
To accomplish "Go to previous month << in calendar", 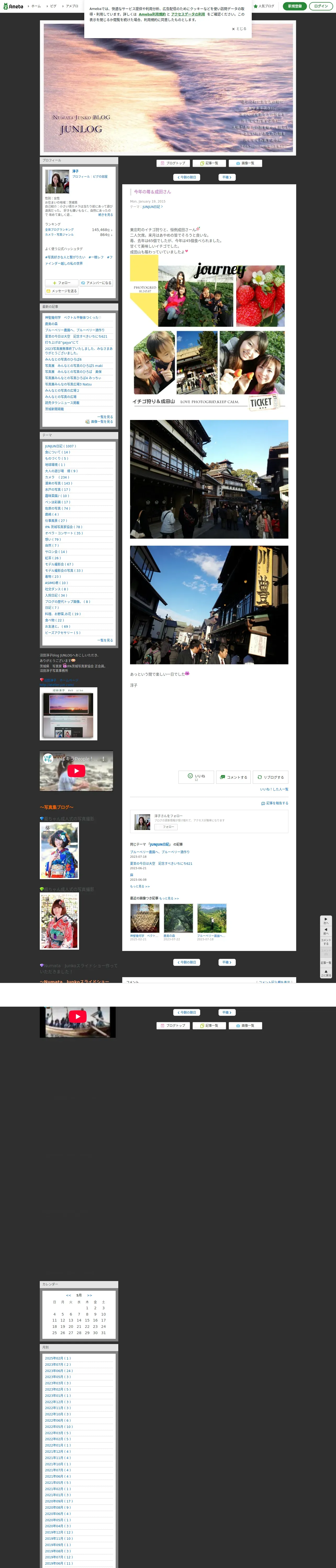I will (x=68, y=1295).
